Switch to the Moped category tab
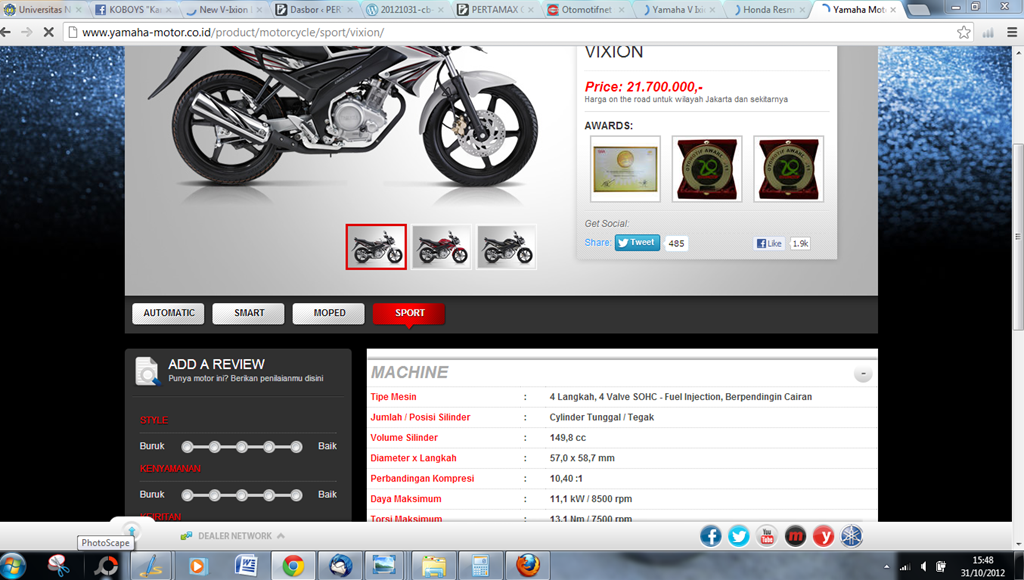This screenshot has height=580, width=1024. [329, 313]
